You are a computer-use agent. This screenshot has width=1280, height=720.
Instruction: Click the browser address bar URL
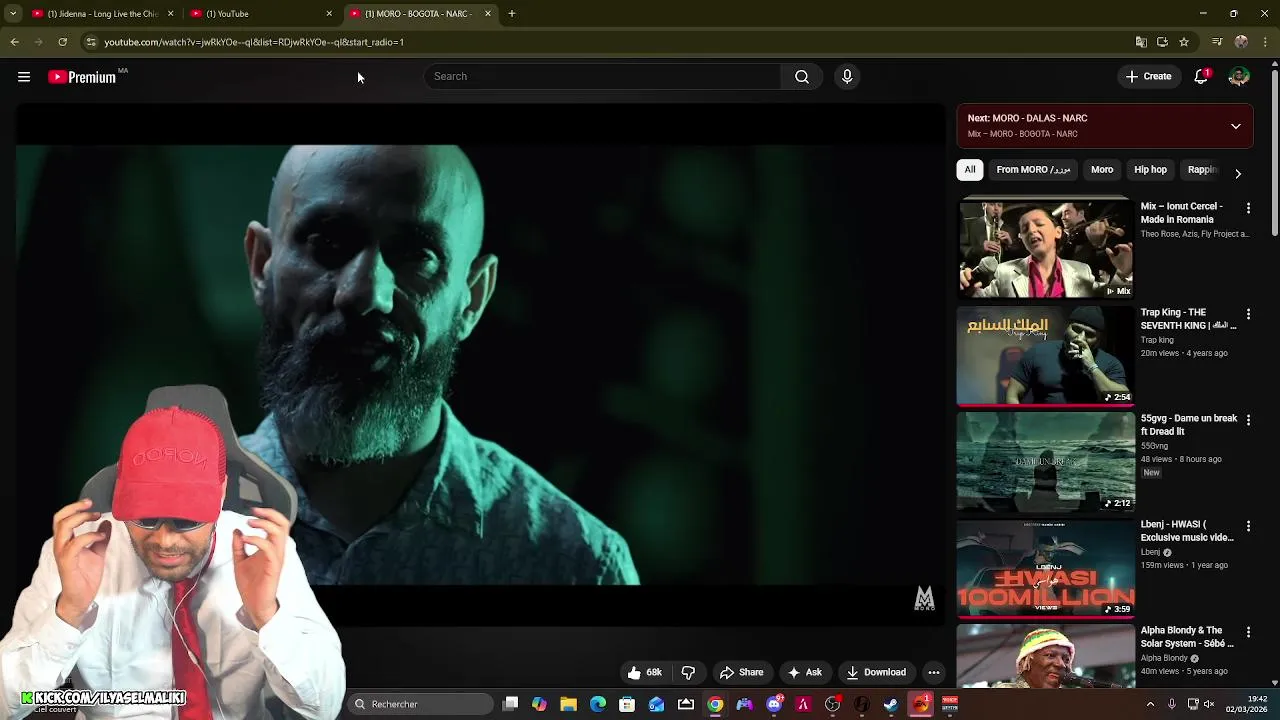pos(254,42)
